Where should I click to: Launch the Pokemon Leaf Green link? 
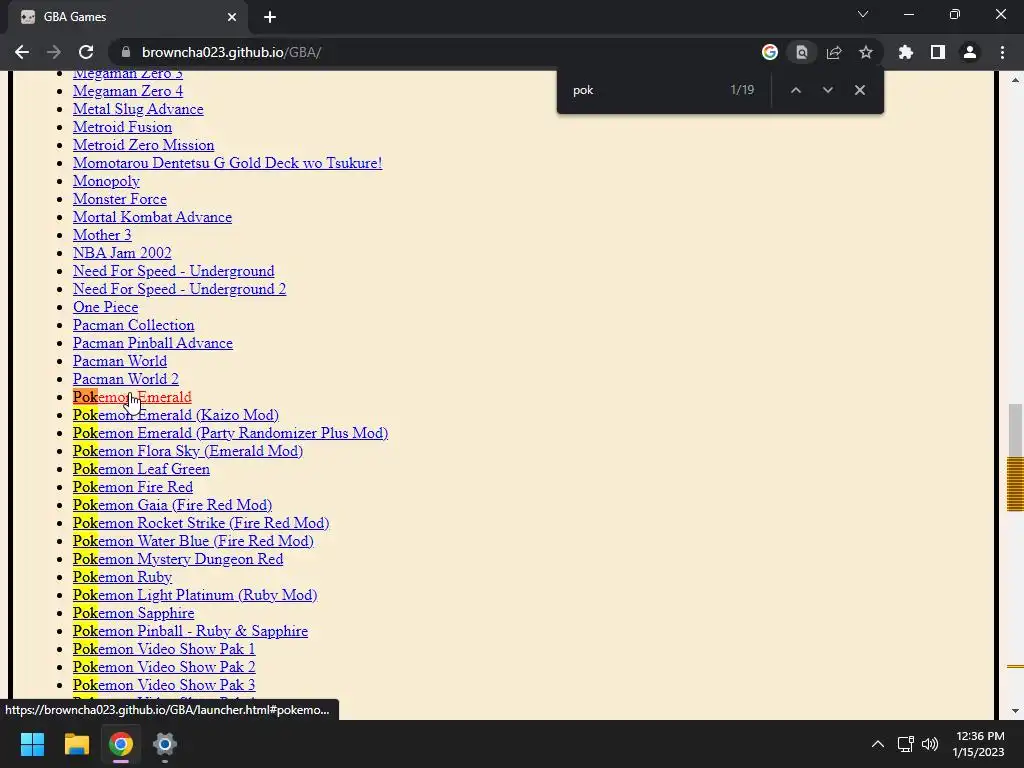[x=141, y=469]
